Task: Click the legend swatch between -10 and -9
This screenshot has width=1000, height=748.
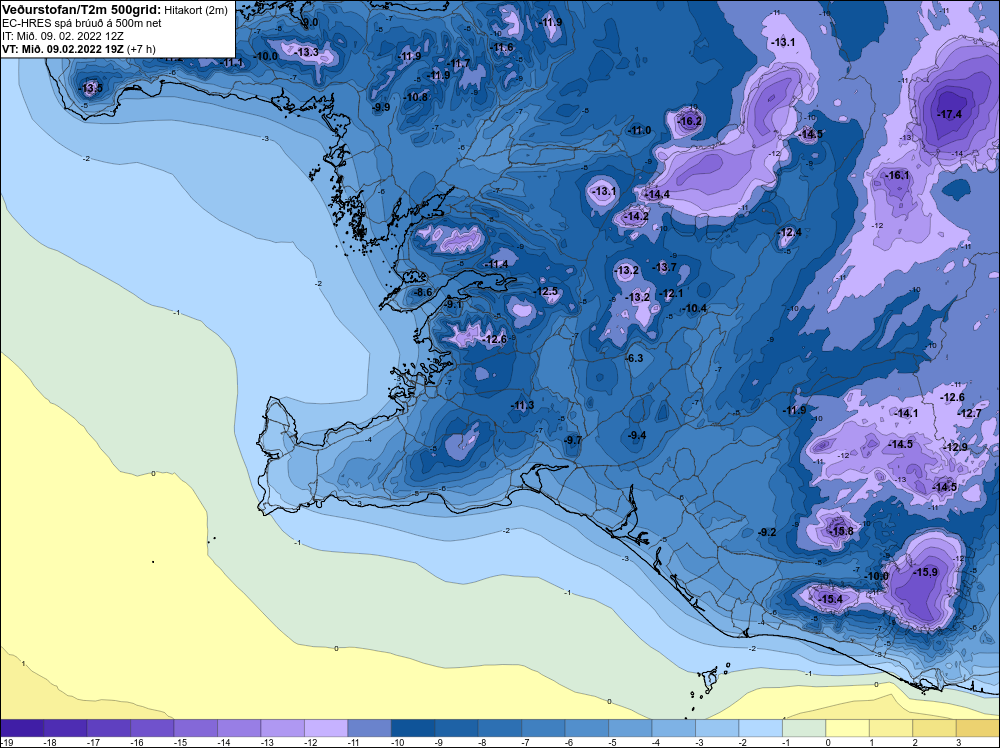Action: click(x=413, y=728)
